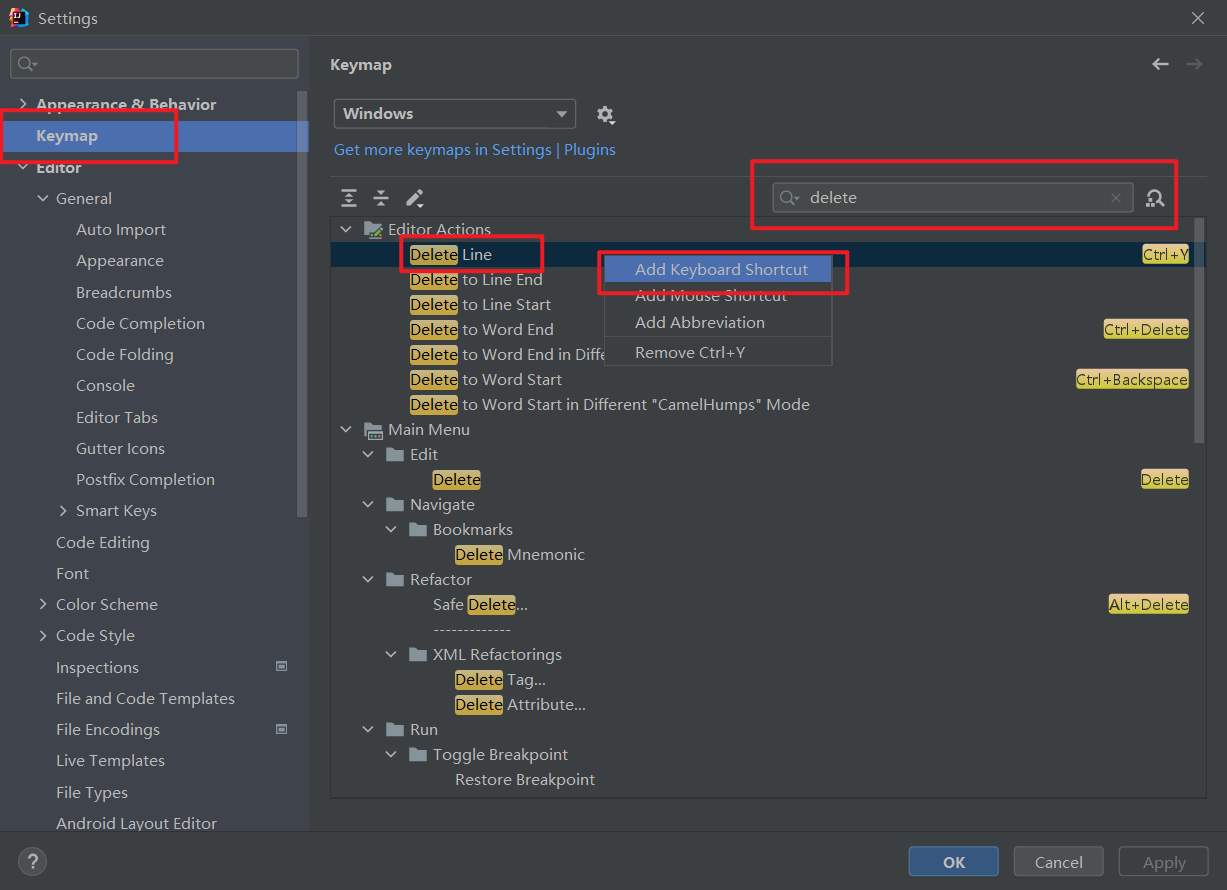Click Find Actions by Shortcut icon

tap(1155, 198)
